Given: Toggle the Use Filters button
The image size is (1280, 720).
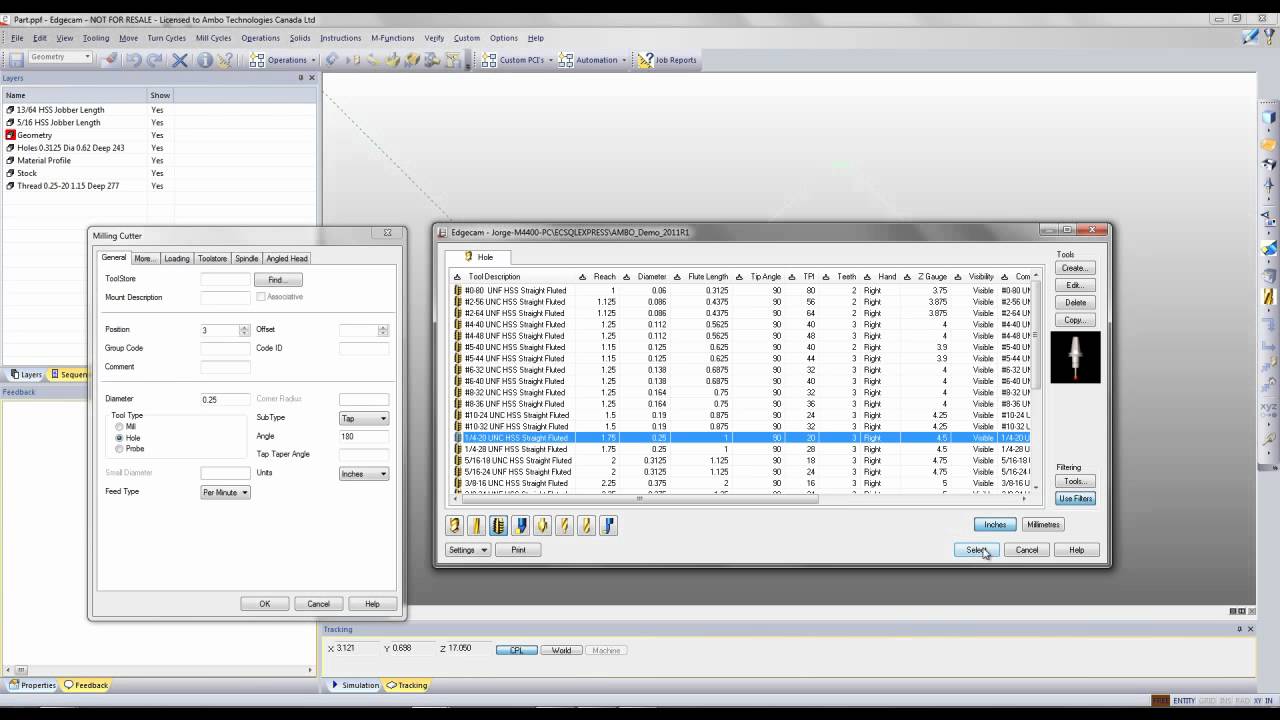Looking at the screenshot, I should [x=1075, y=498].
